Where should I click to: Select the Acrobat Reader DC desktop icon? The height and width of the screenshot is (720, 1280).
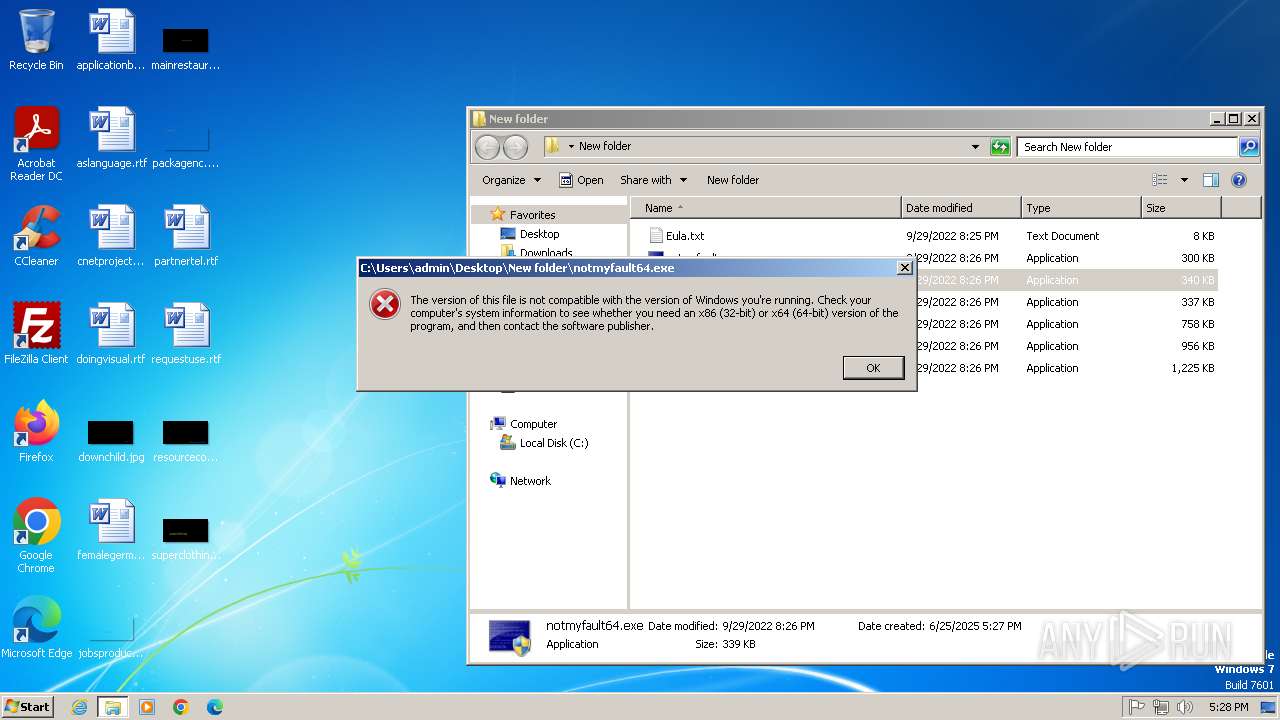click(x=36, y=144)
